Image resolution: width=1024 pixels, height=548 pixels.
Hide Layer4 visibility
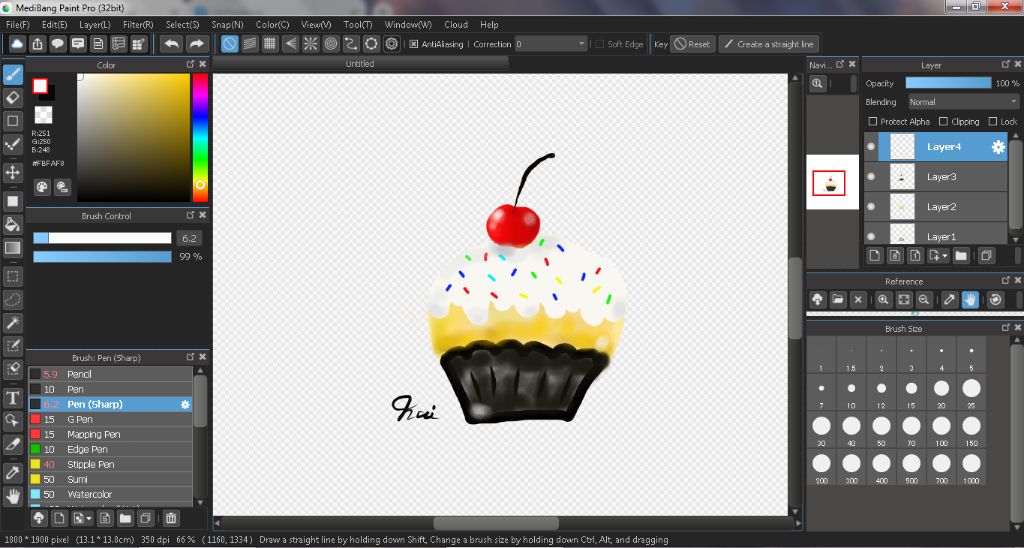(x=871, y=147)
